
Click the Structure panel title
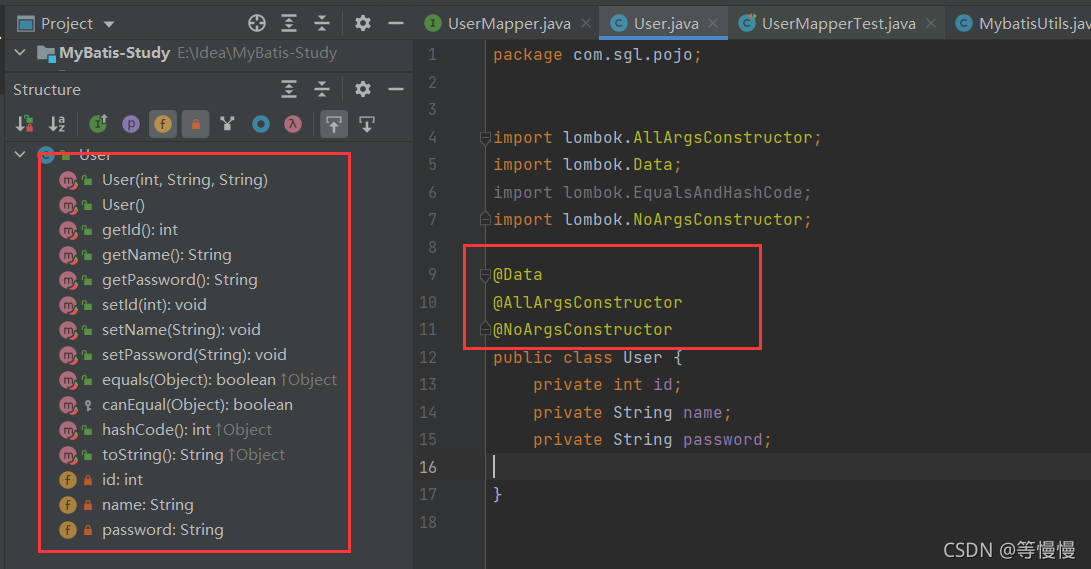tap(47, 90)
